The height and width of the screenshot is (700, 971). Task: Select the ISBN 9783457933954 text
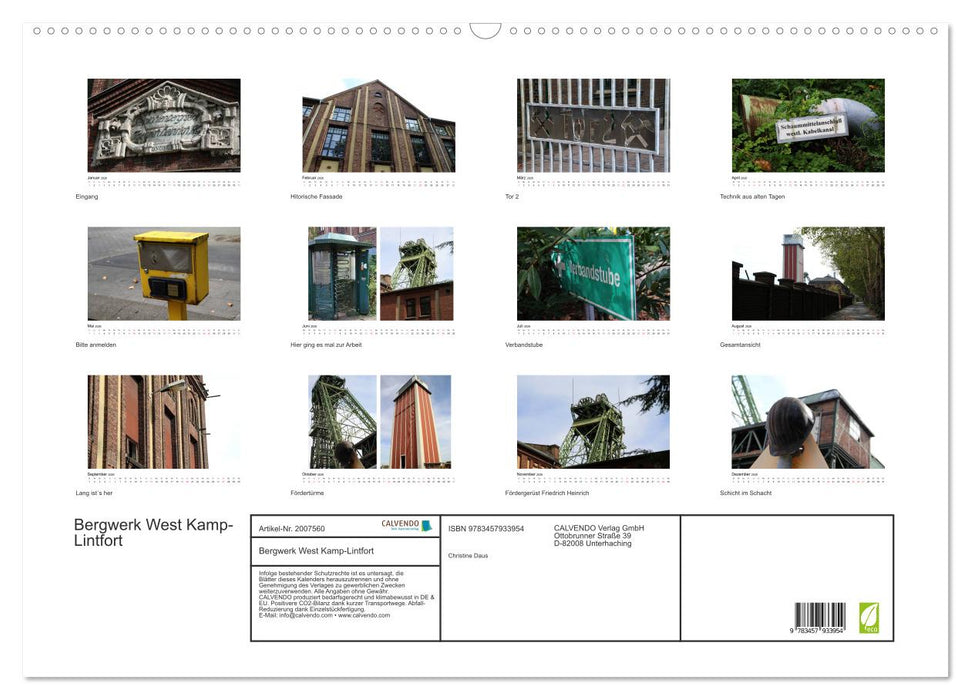[x=487, y=527]
